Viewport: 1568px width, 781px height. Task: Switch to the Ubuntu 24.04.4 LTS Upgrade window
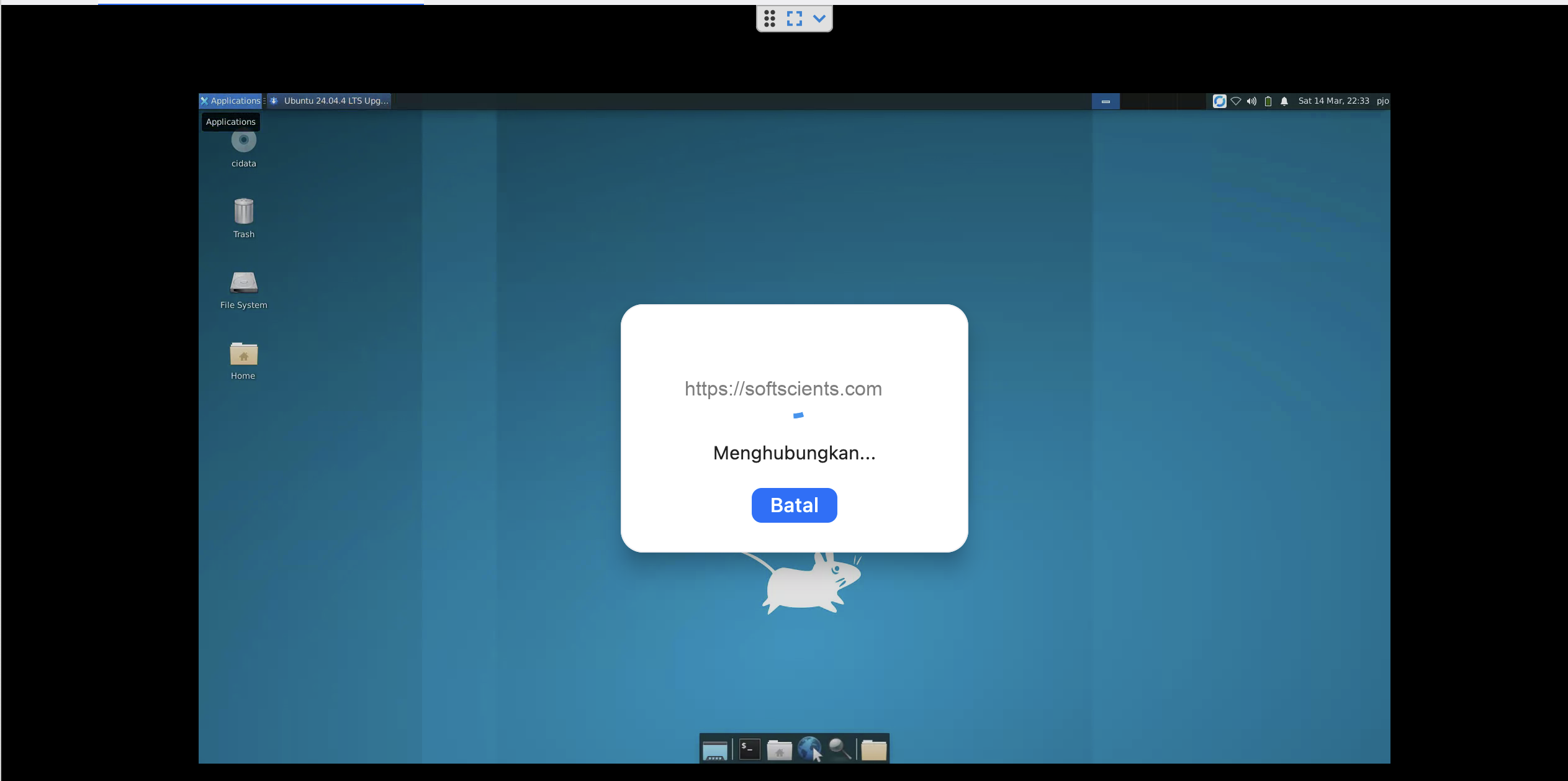[x=330, y=101]
